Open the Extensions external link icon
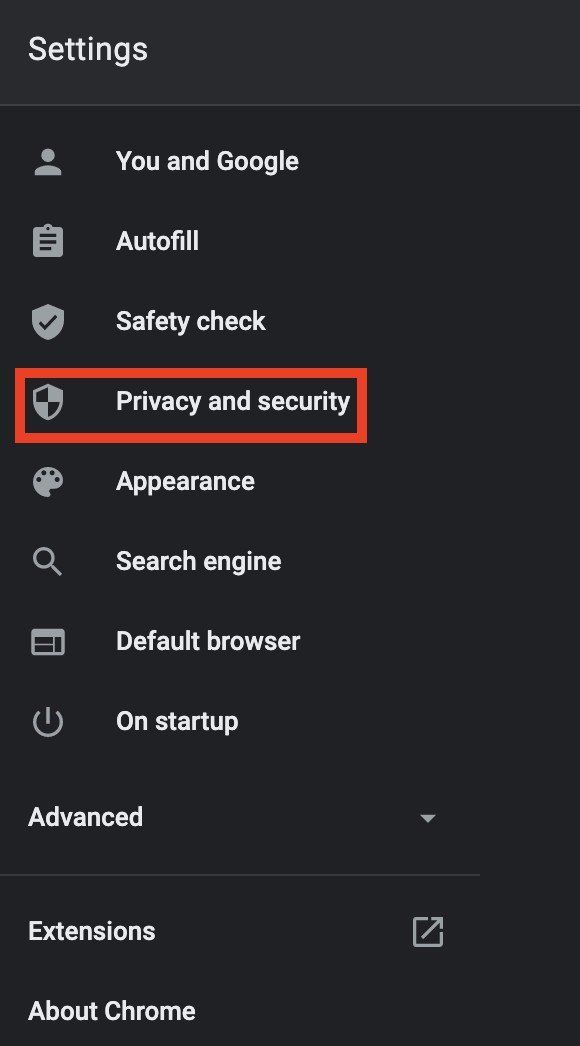This screenshot has height=1046, width=580. tap(428, 931)
